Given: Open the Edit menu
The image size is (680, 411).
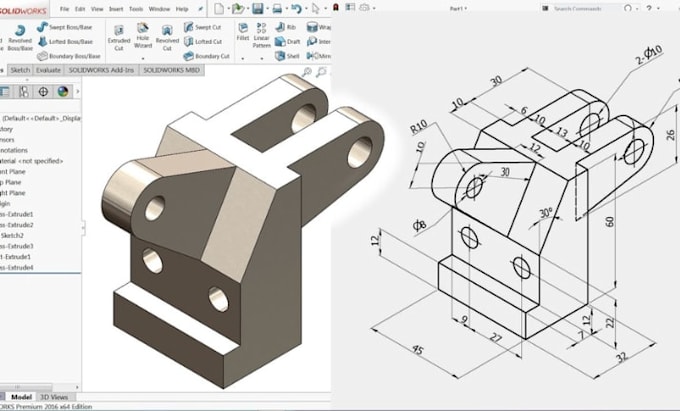Looking at the screenshot, I should (x=80, y=9).
